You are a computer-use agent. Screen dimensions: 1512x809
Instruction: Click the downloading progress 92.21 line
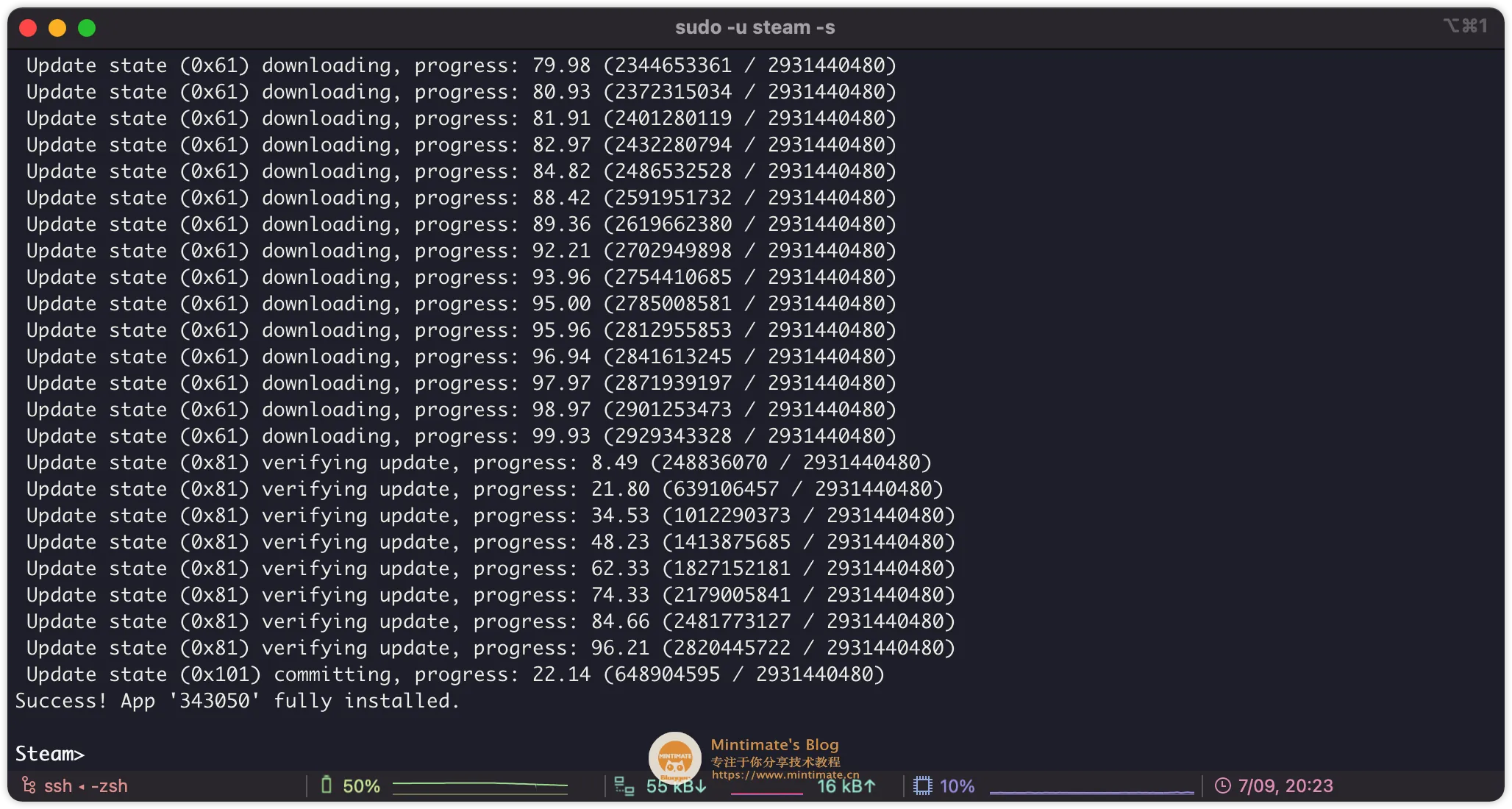pyautogui.click(x=461, y=251)
